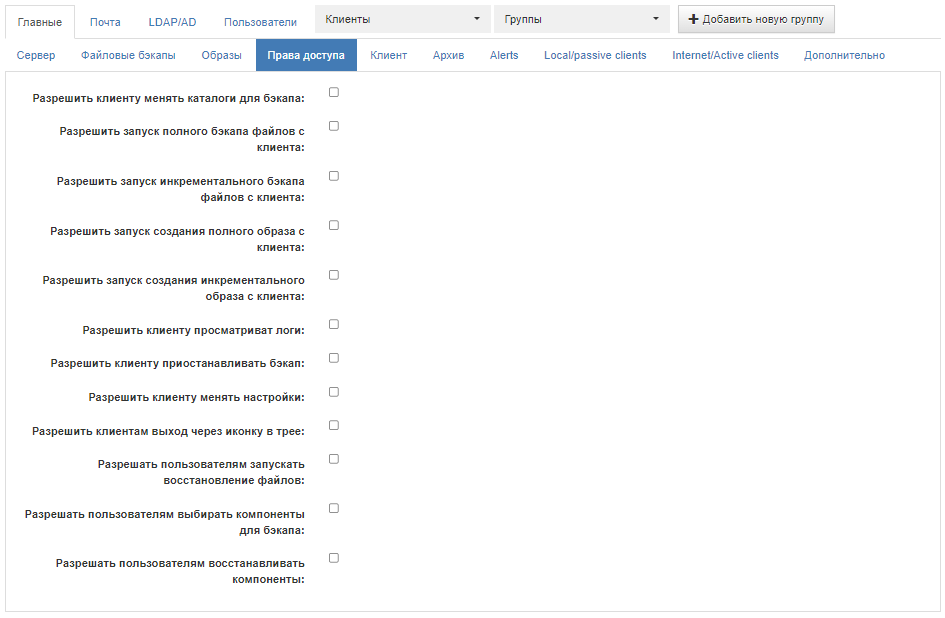Check Разрешить клиенту просматриват логи box

point(334,324)
